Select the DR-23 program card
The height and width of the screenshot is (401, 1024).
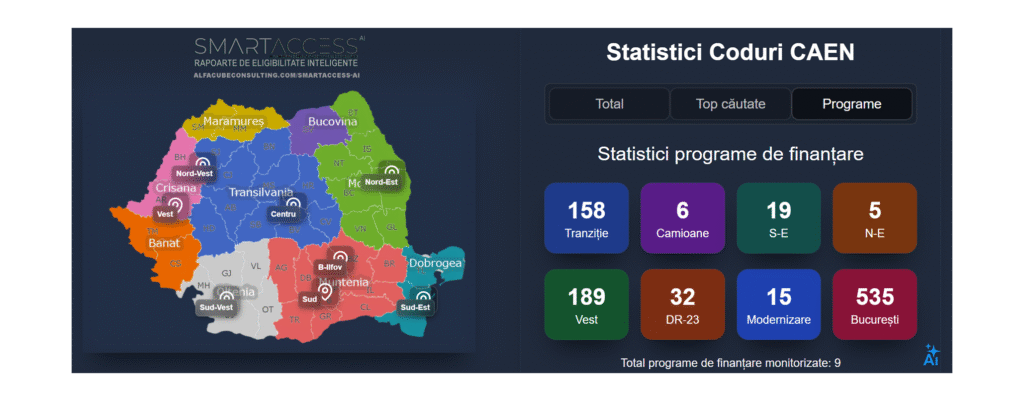pyautogui.click(x=682, y=304)
